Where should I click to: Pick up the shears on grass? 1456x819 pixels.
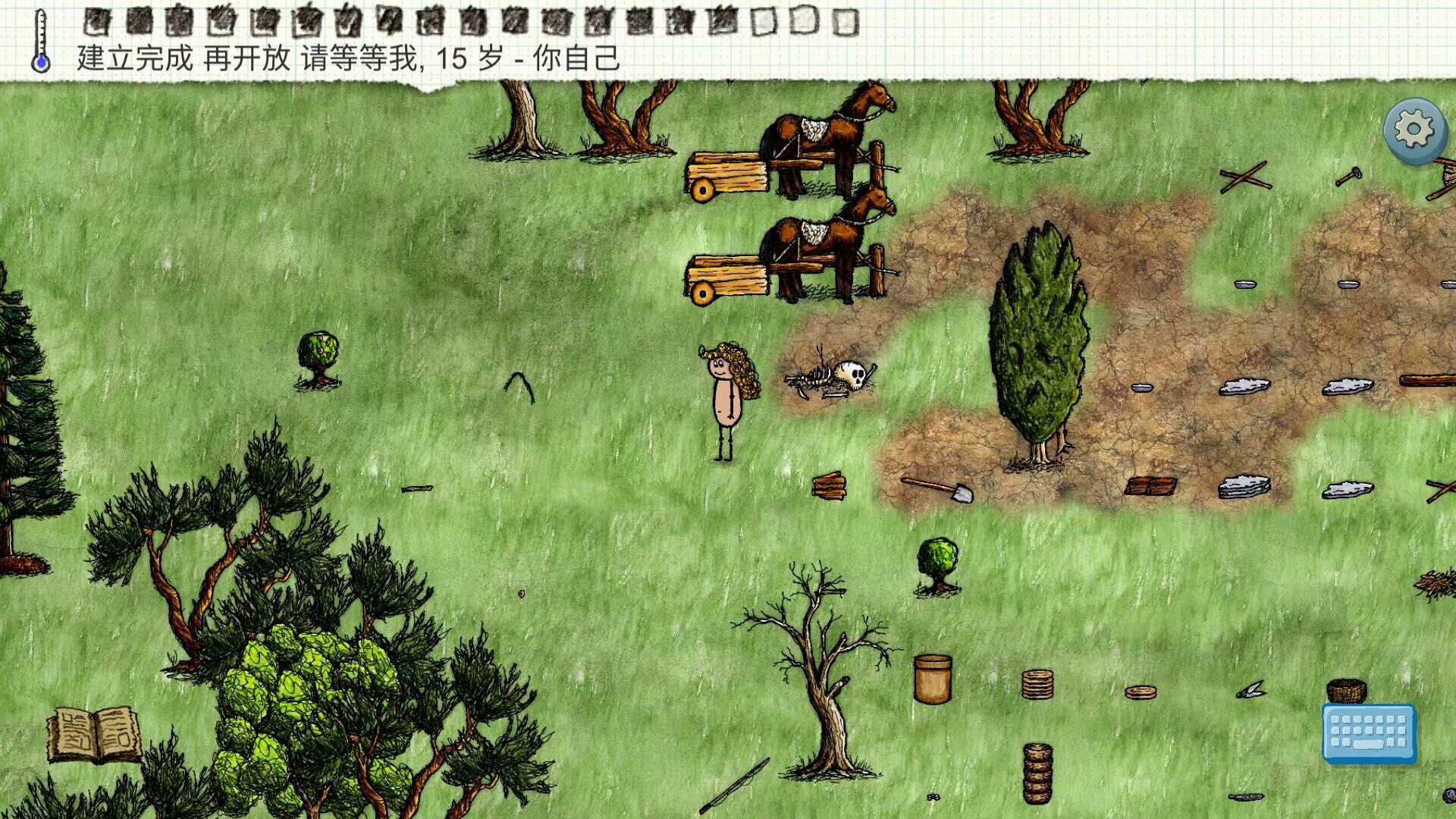click(1250, 689)
